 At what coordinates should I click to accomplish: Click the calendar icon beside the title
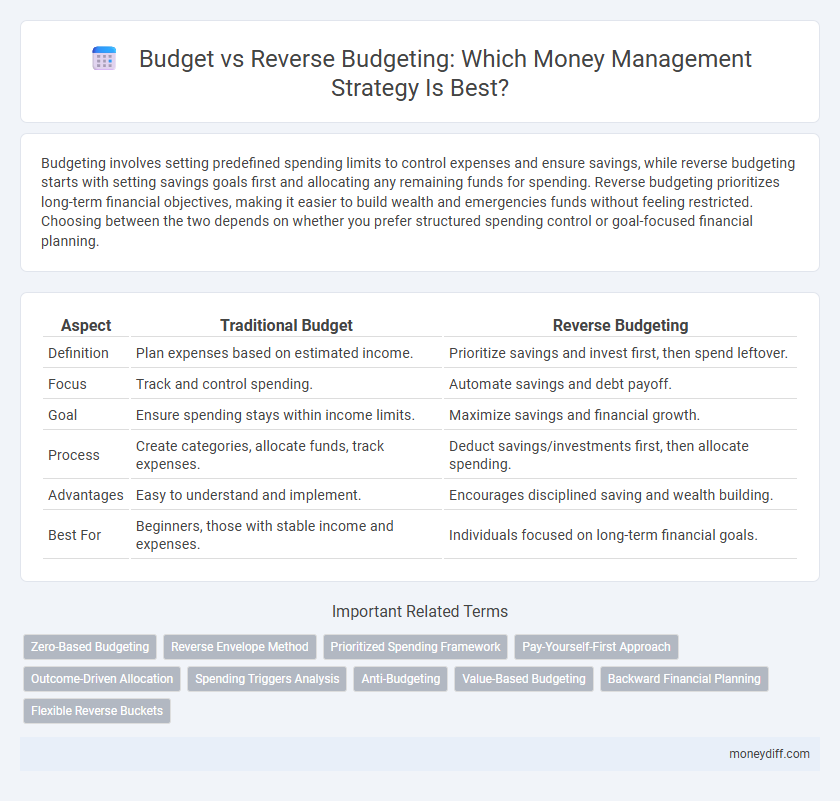[103, 59]
